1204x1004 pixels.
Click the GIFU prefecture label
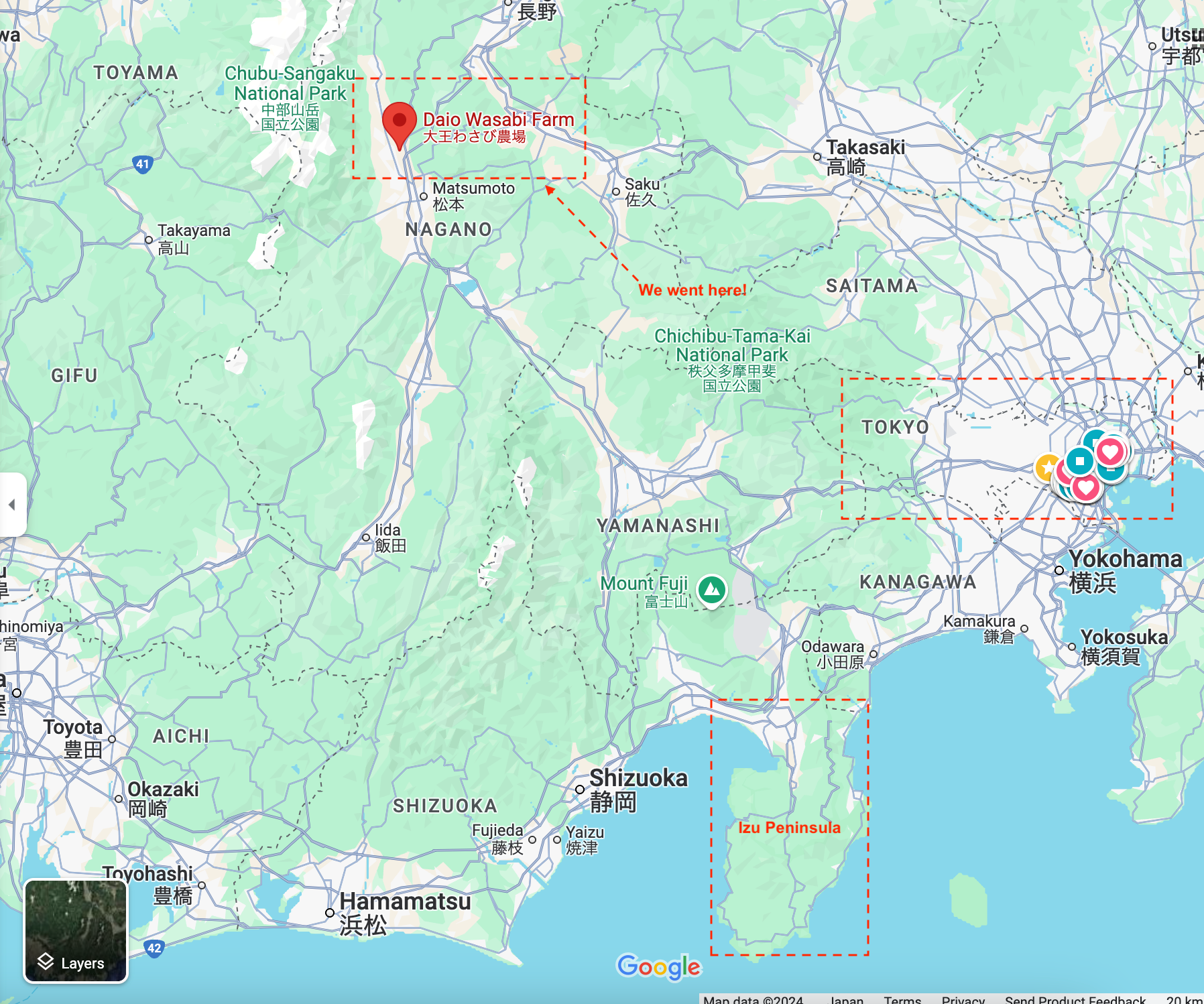(74, 375)
